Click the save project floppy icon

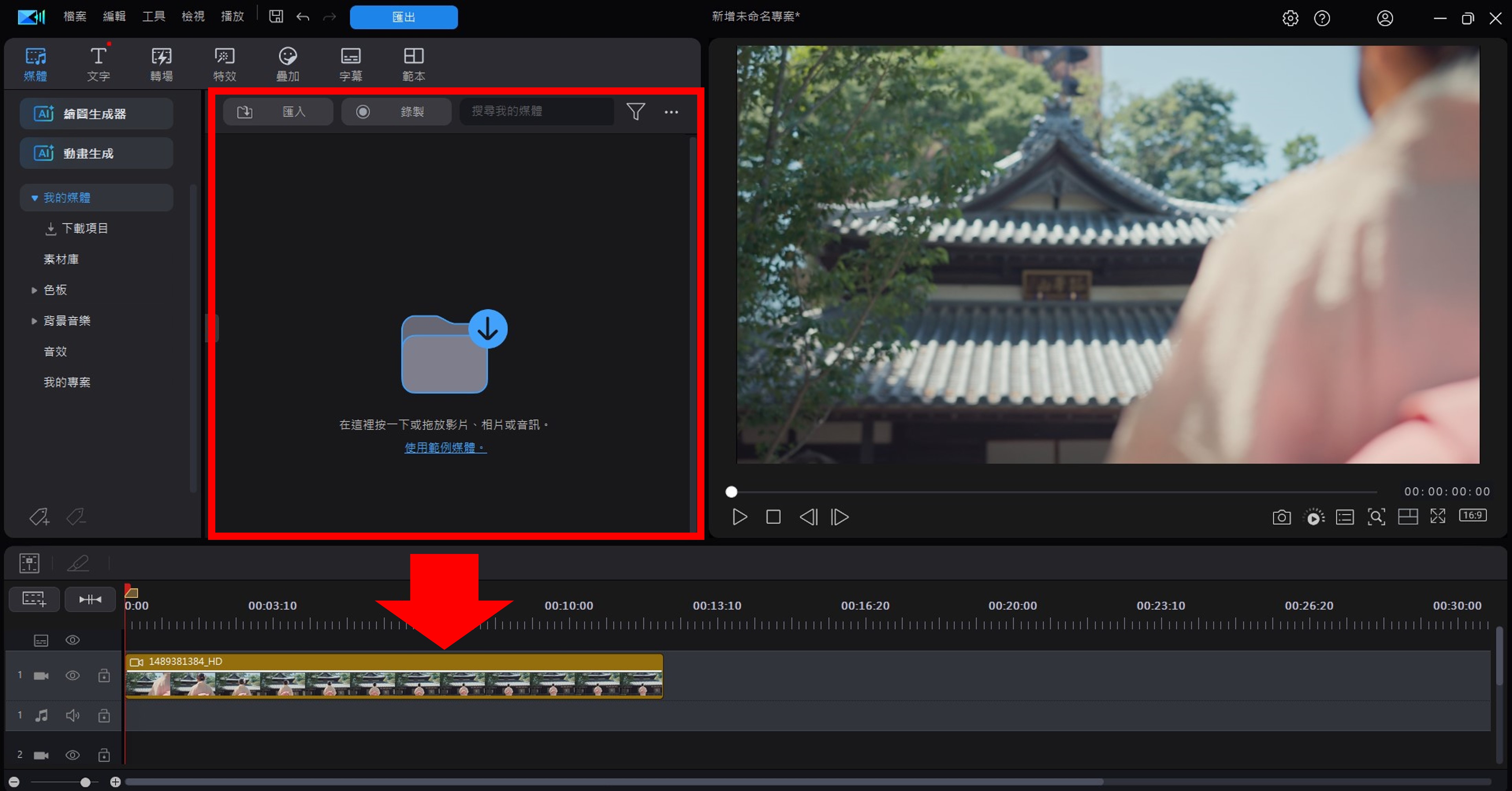[276, 17]
